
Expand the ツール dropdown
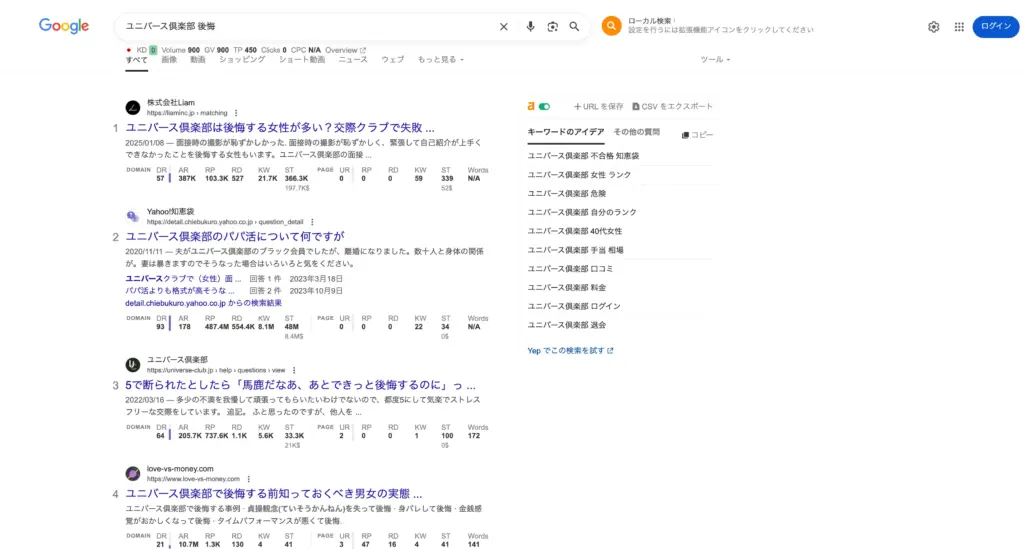[x=715, y=59]
